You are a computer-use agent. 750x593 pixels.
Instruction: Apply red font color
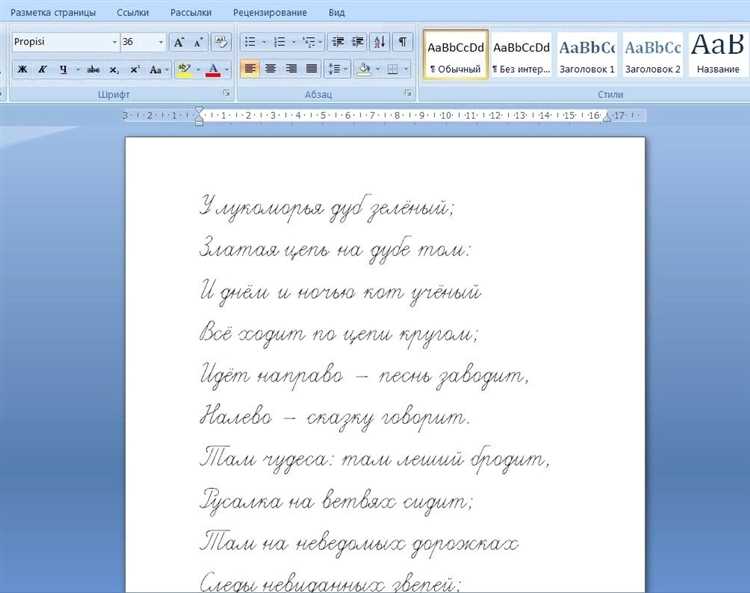[x=213, y=70]
